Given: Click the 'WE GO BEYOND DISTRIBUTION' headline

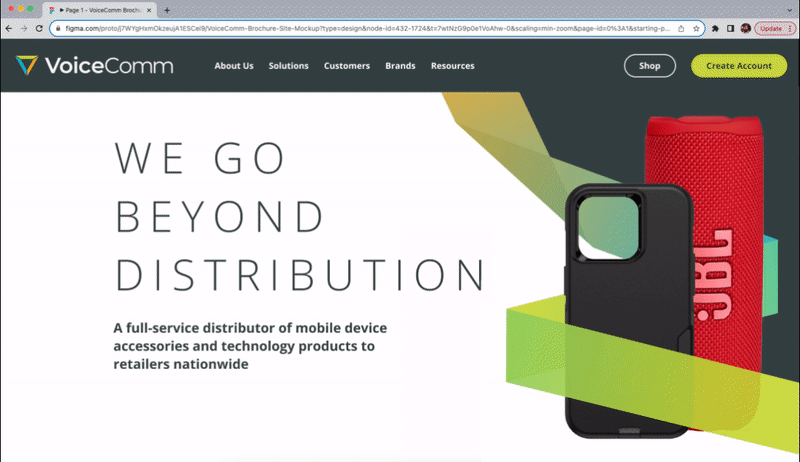Looking at the screenshot, I should click(300, 217).
